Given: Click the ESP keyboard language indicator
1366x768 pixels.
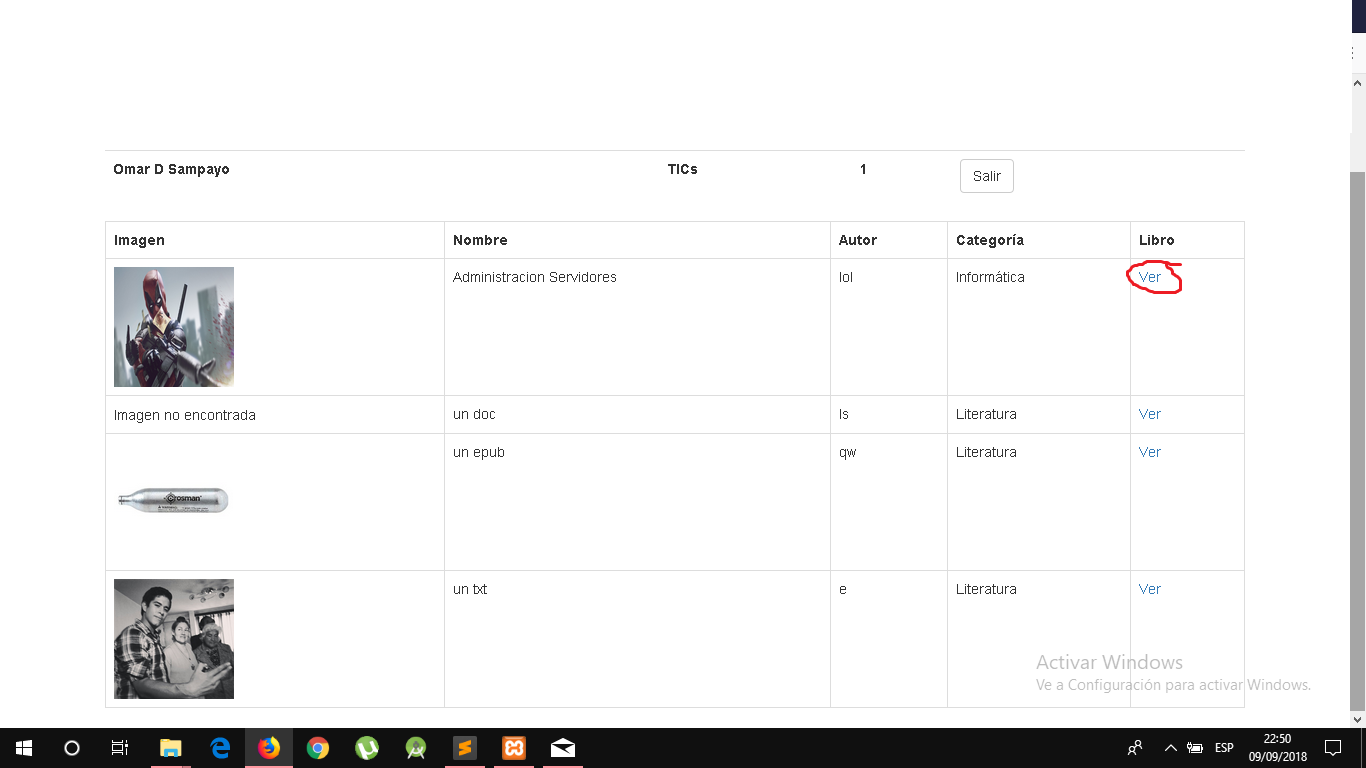Looking at the screenshot, I should tap(1224, 748).
